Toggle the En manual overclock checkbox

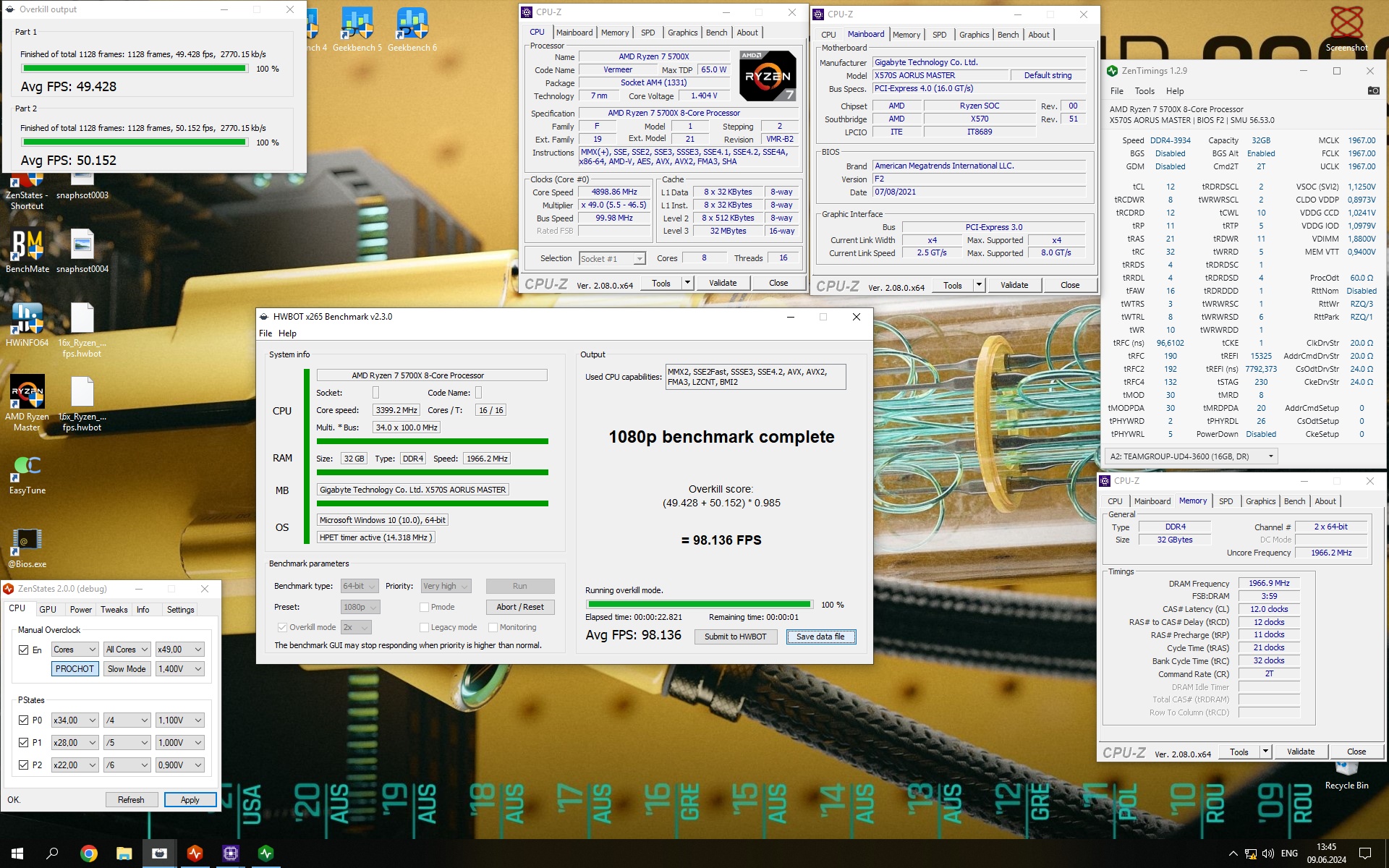23,650
